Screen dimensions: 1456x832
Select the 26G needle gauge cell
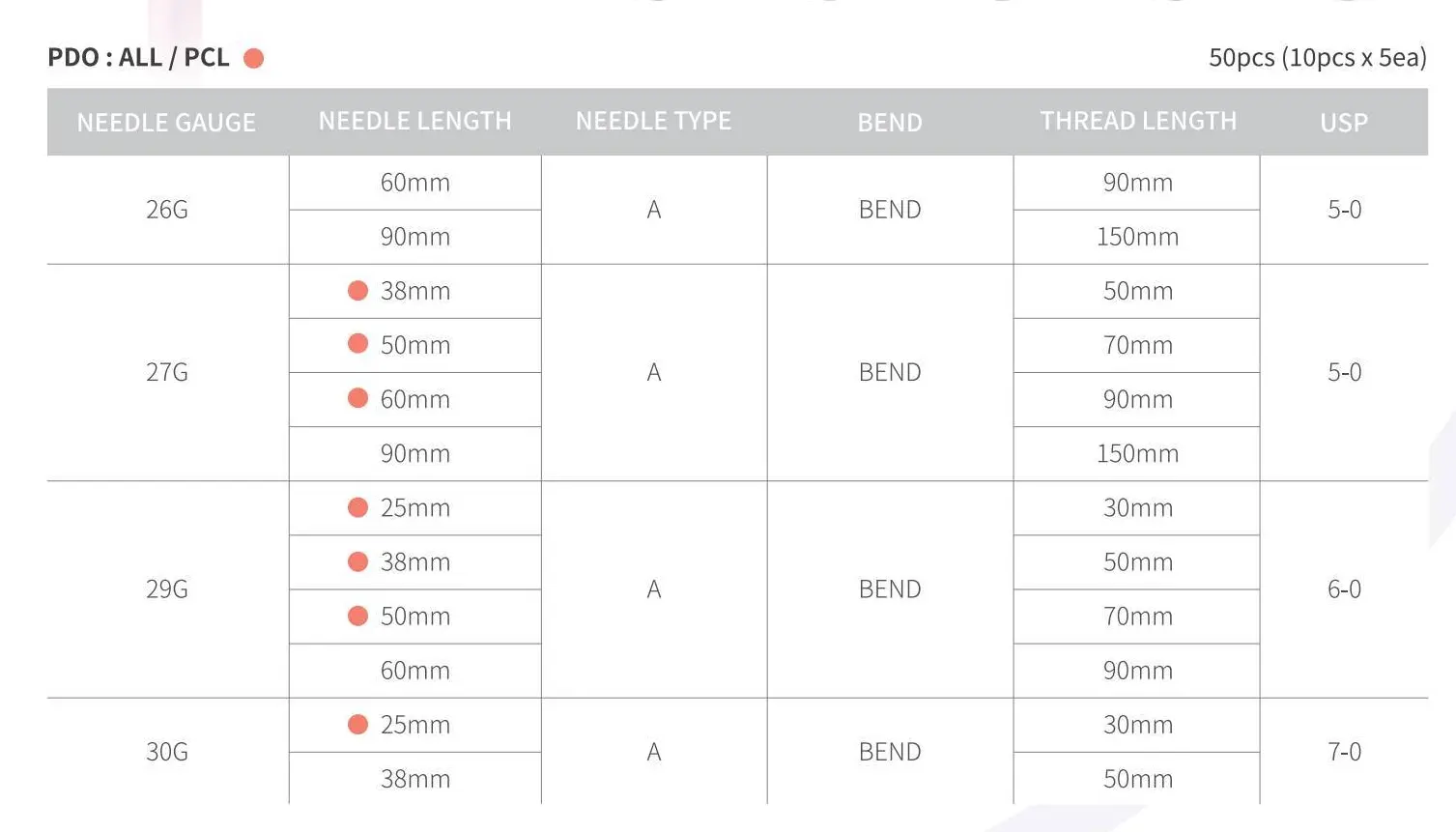click(x=167, y=210)
